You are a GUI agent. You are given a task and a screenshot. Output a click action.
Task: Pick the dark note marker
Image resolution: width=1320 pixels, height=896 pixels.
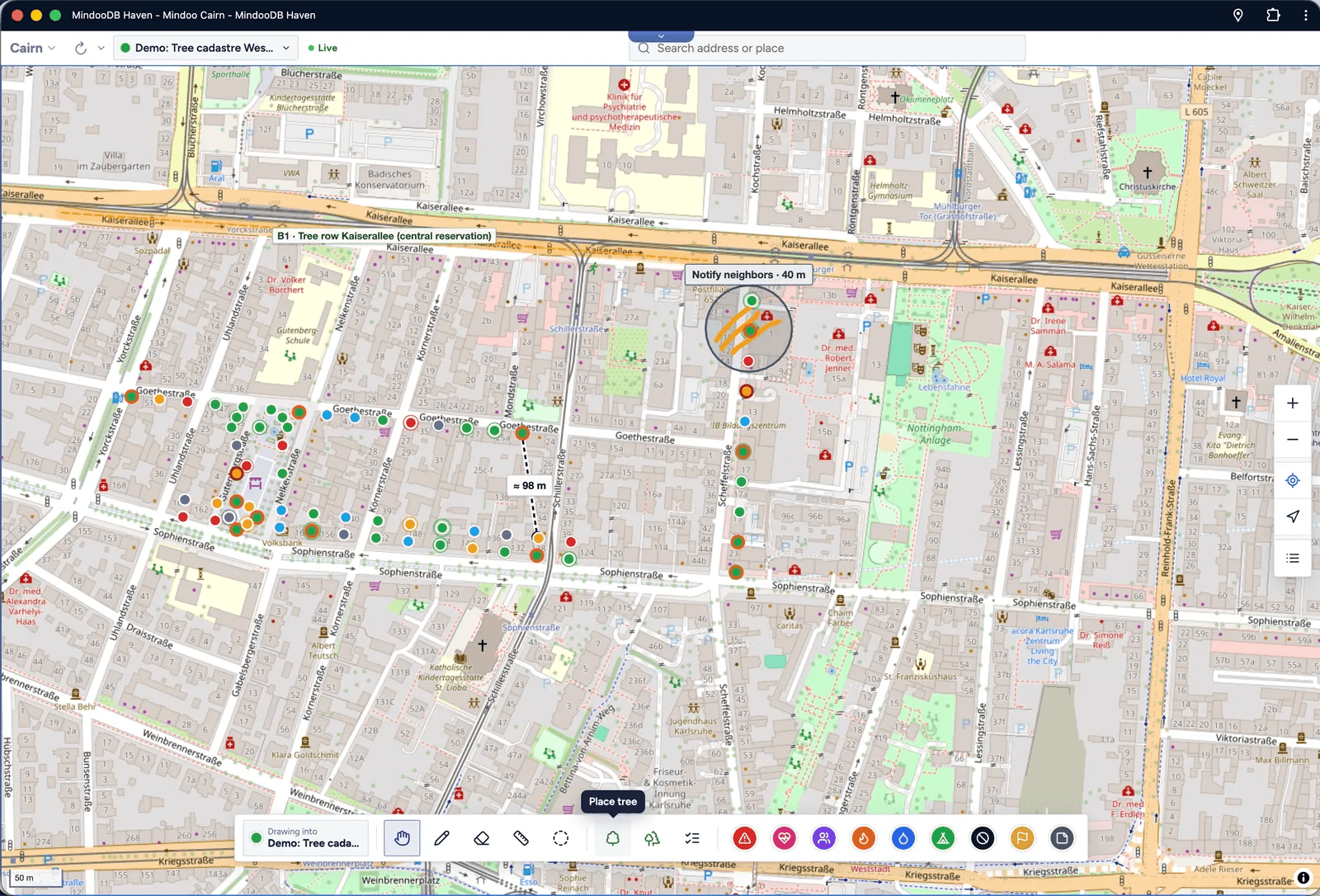[x=1062, y=838]
